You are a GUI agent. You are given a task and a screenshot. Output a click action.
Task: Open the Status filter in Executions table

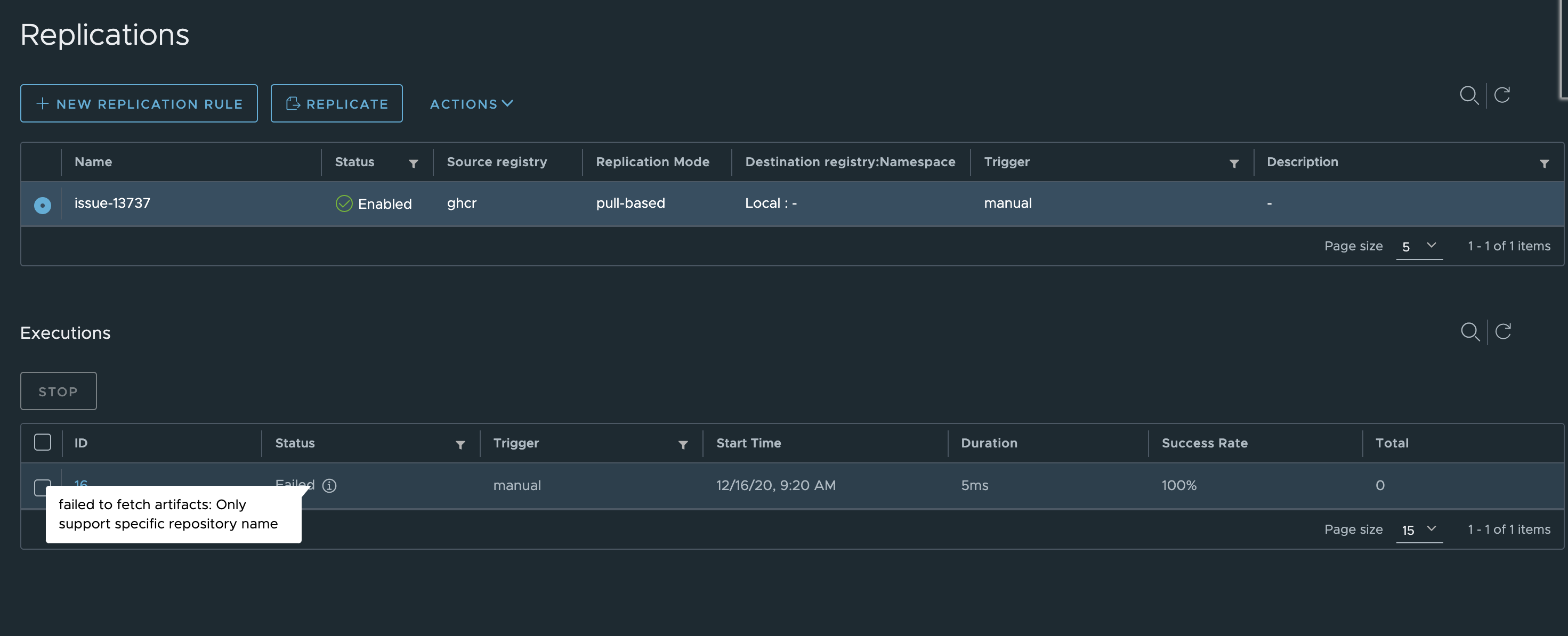[461, 445]
